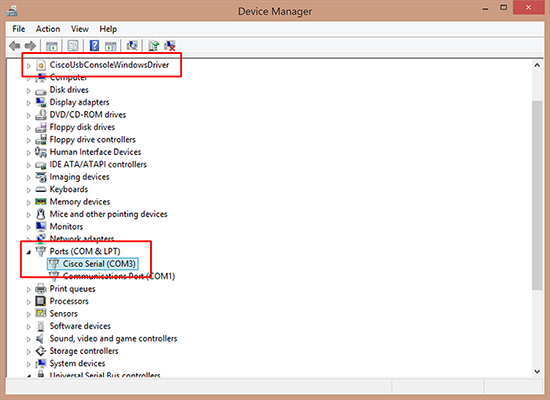The width and height of the screenshot is (550, 400).
Task: Select the Memory devices label
Action: tap(80, 202)
